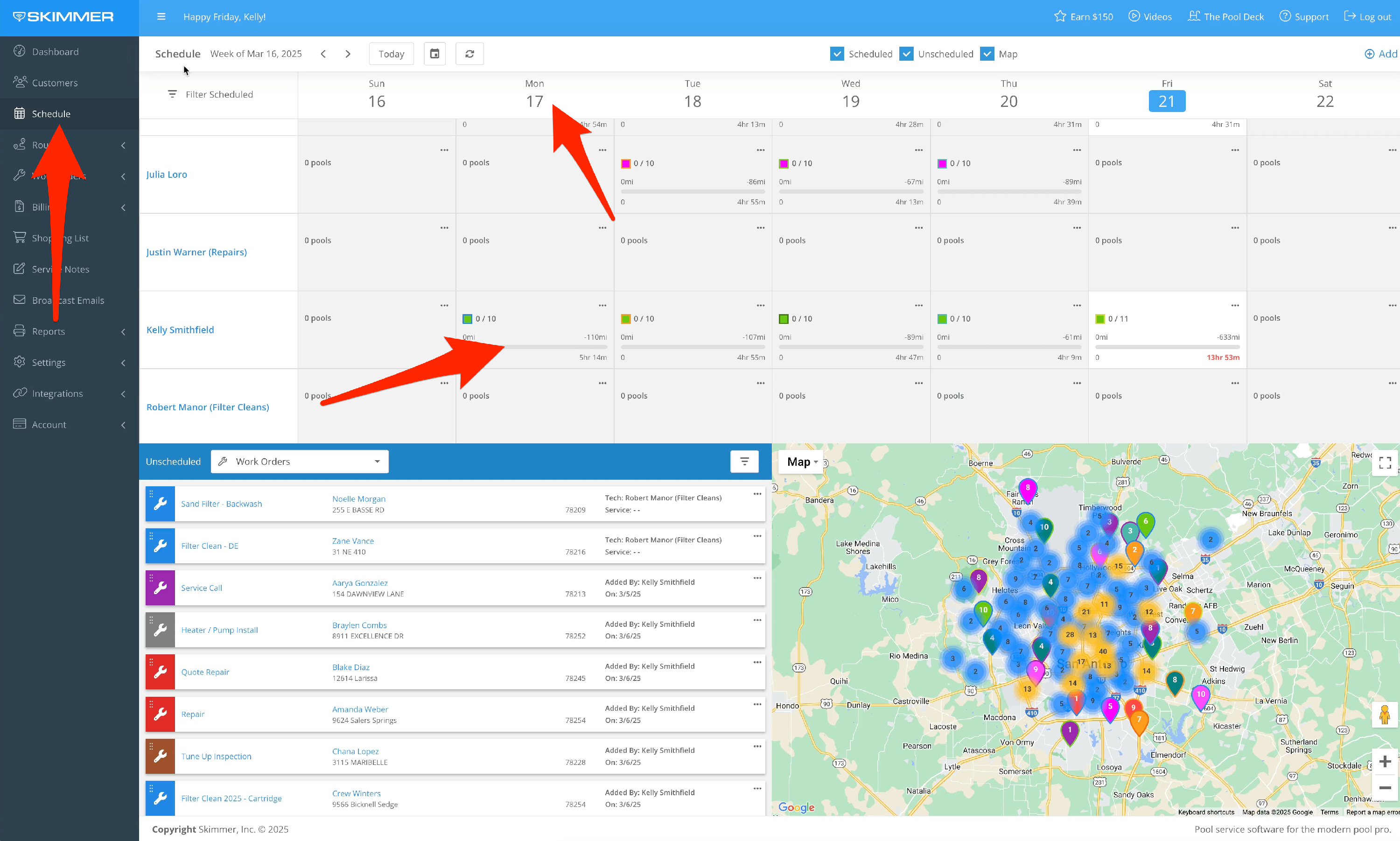Toggle map fullscreen view icon
Viewport: 1400px width, 841px height.
1385,463
